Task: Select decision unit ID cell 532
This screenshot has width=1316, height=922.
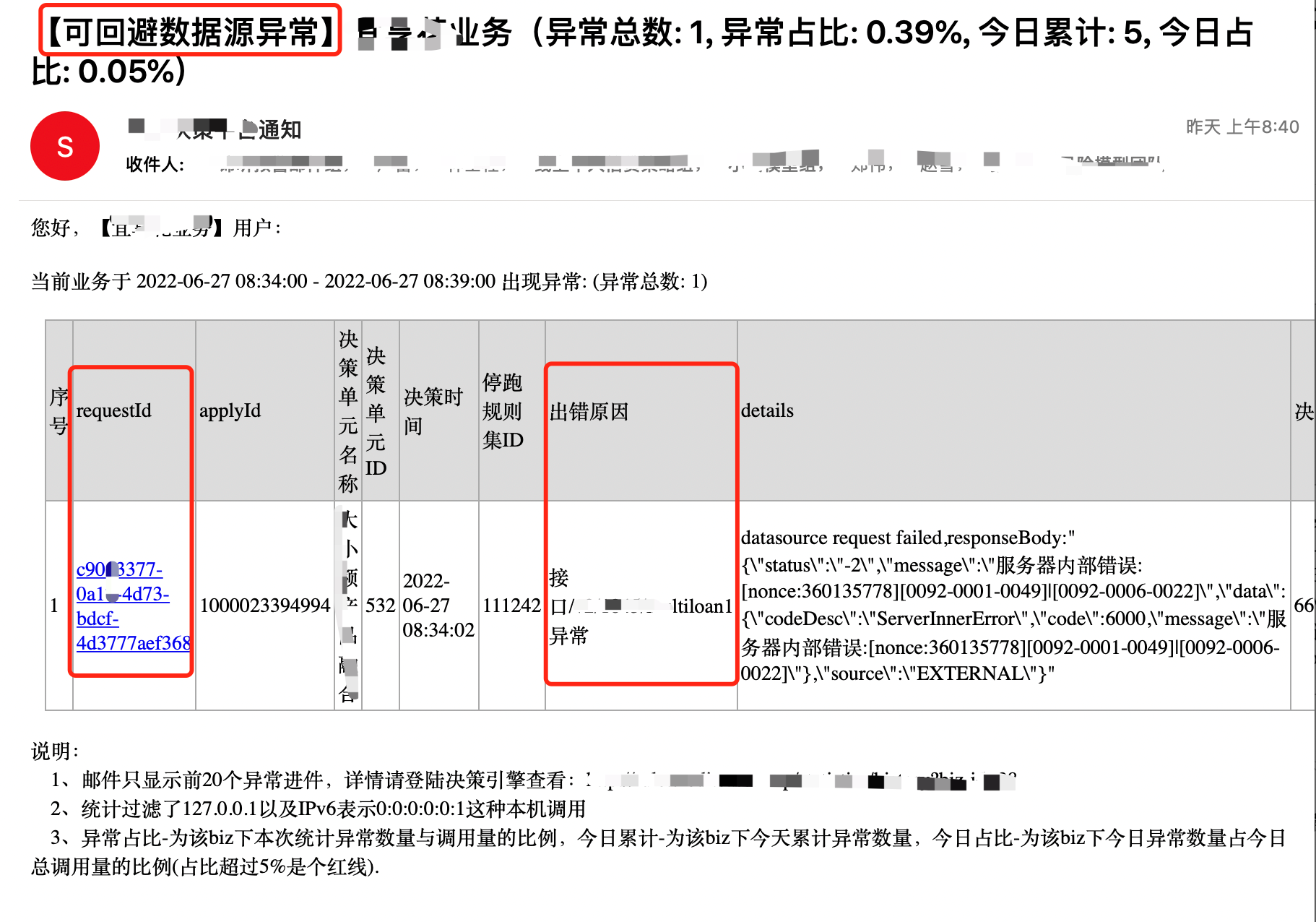Action: 380,606
